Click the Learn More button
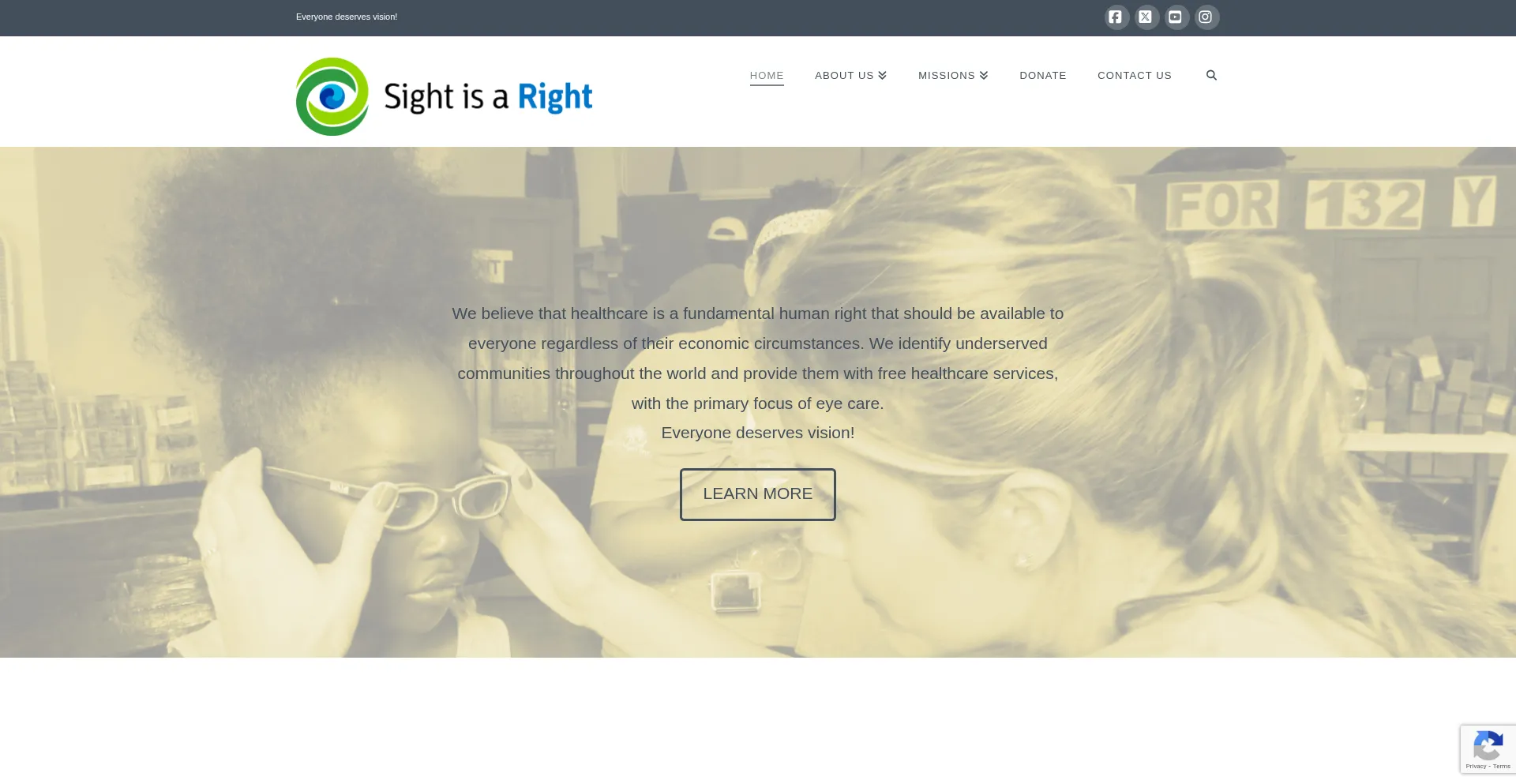The width and height of the screenshot is (1516, 784). [758, 494]
